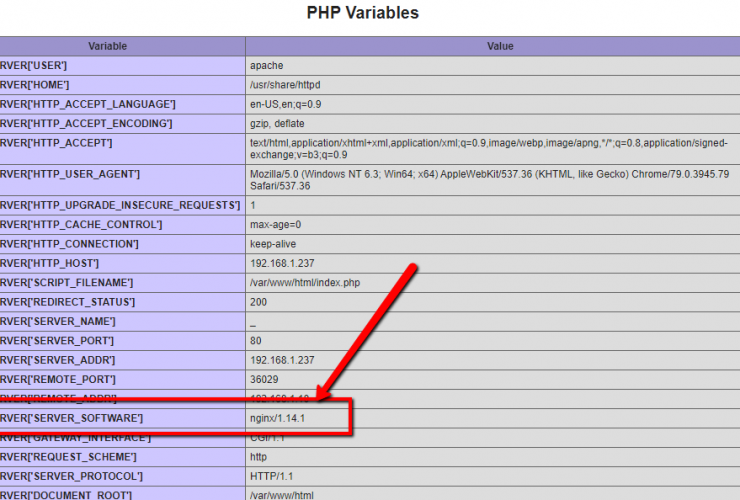Click the HTTP_HOST variable cell
The image size is (740, 500).
50,263
